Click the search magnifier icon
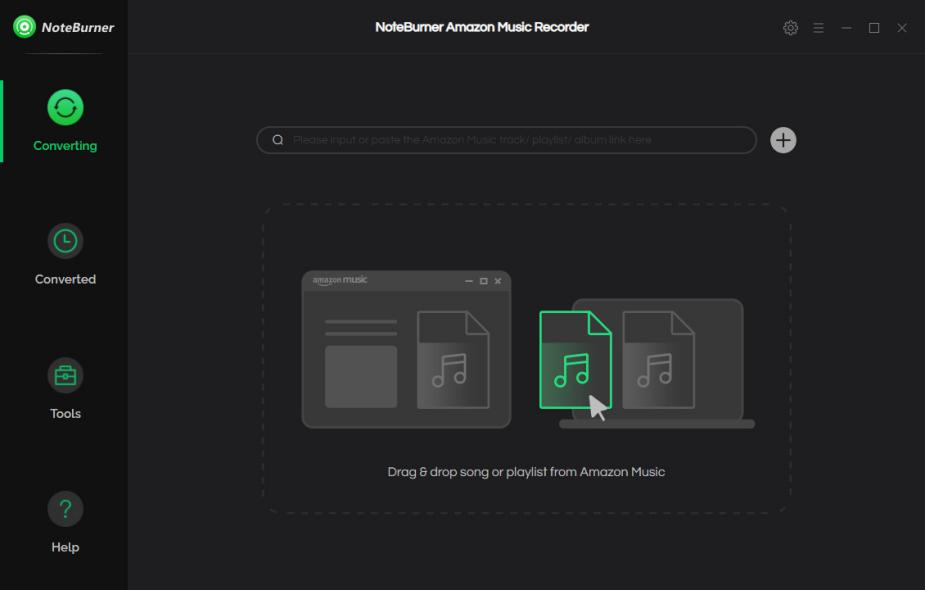This screenshot has width=925, height=590. [278, 140]
